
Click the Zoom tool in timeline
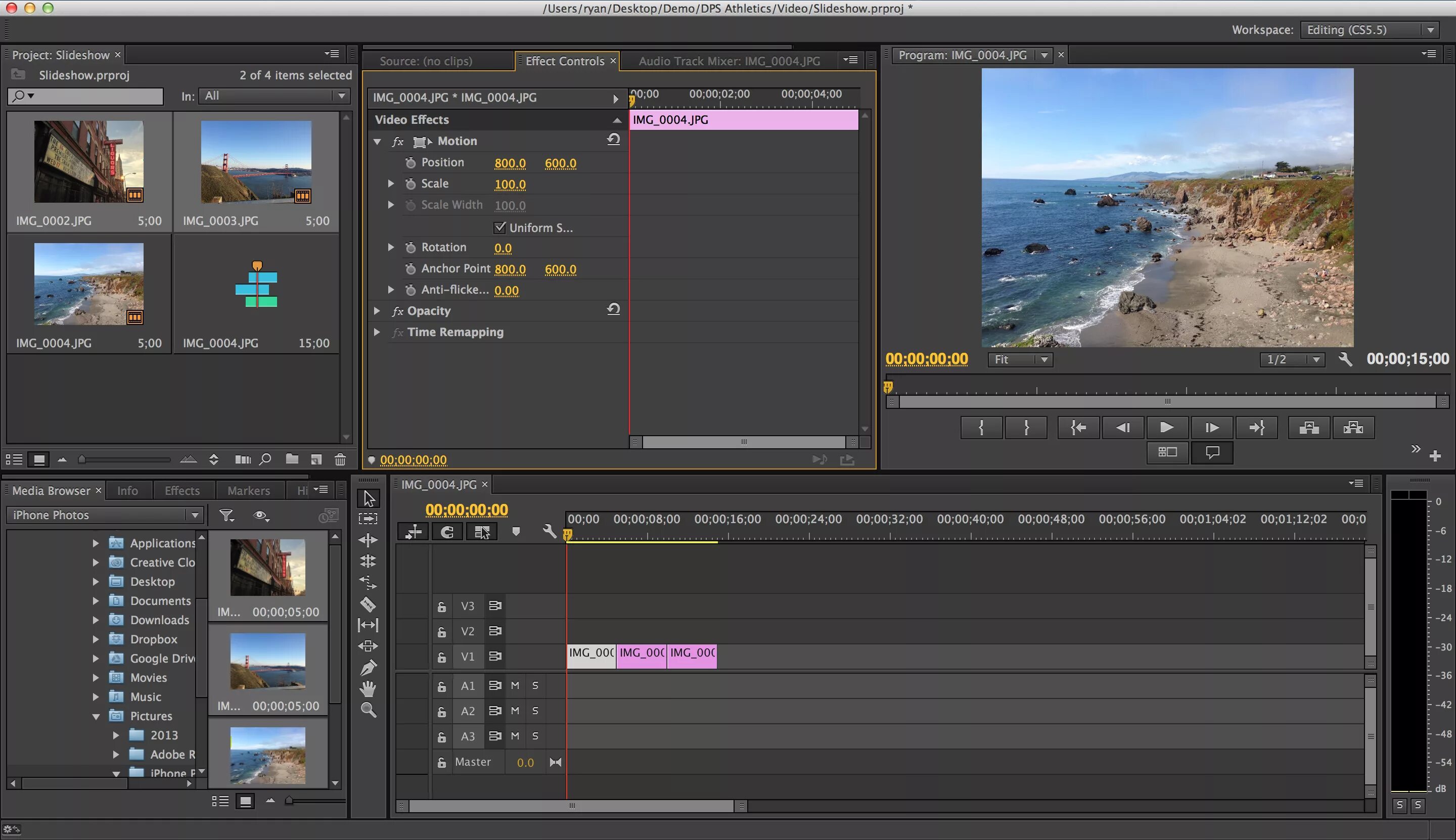368,709
